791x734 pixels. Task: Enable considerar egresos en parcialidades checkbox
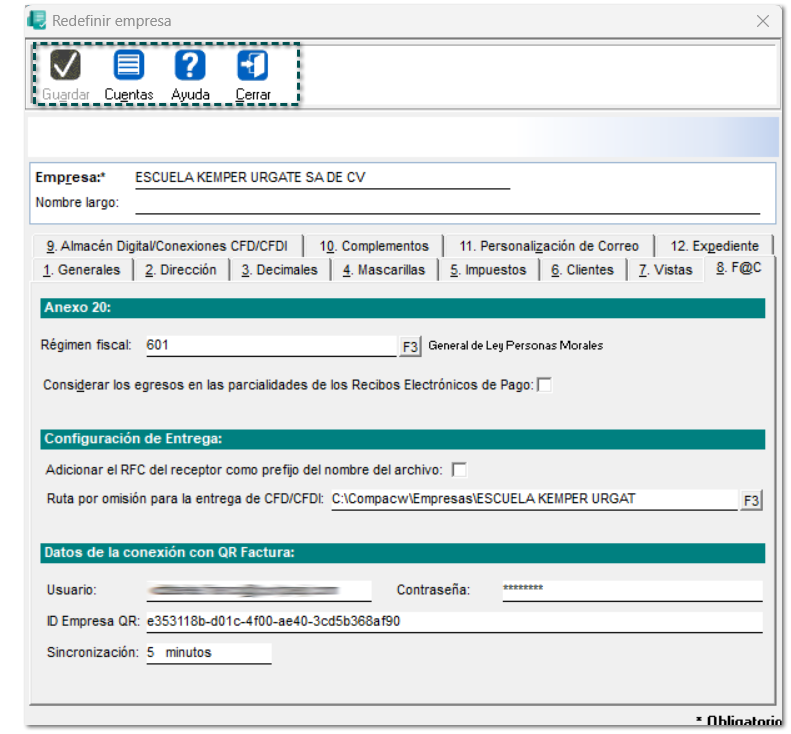point(544,385)
